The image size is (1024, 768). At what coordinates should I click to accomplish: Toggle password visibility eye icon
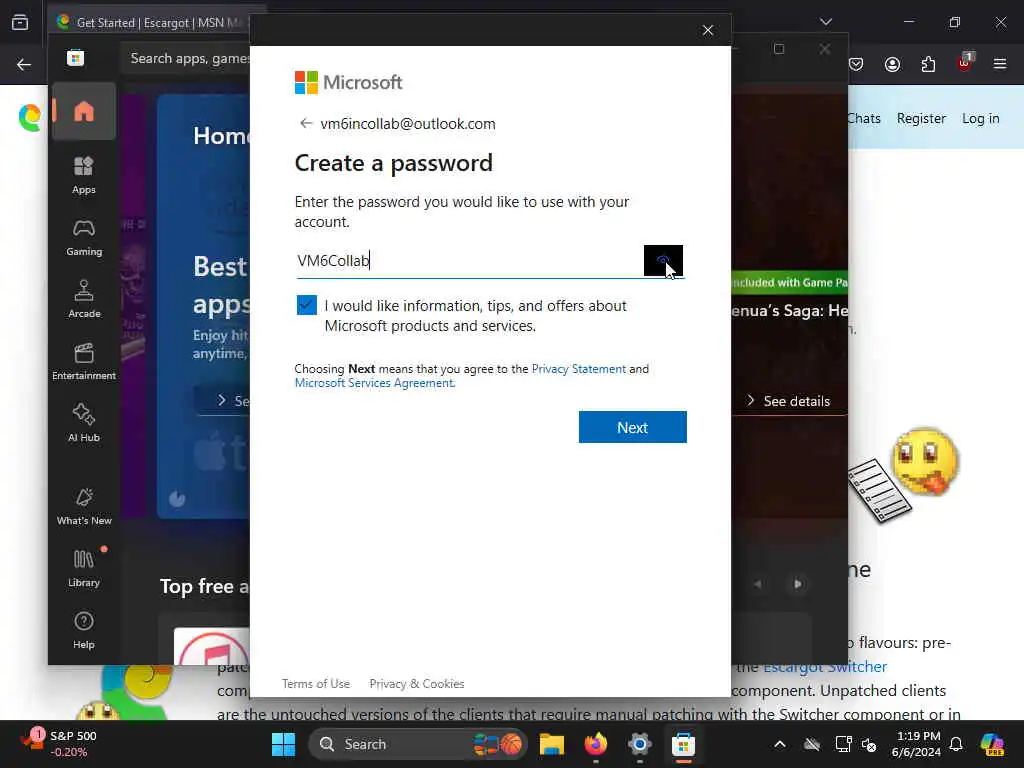[663, 261]
